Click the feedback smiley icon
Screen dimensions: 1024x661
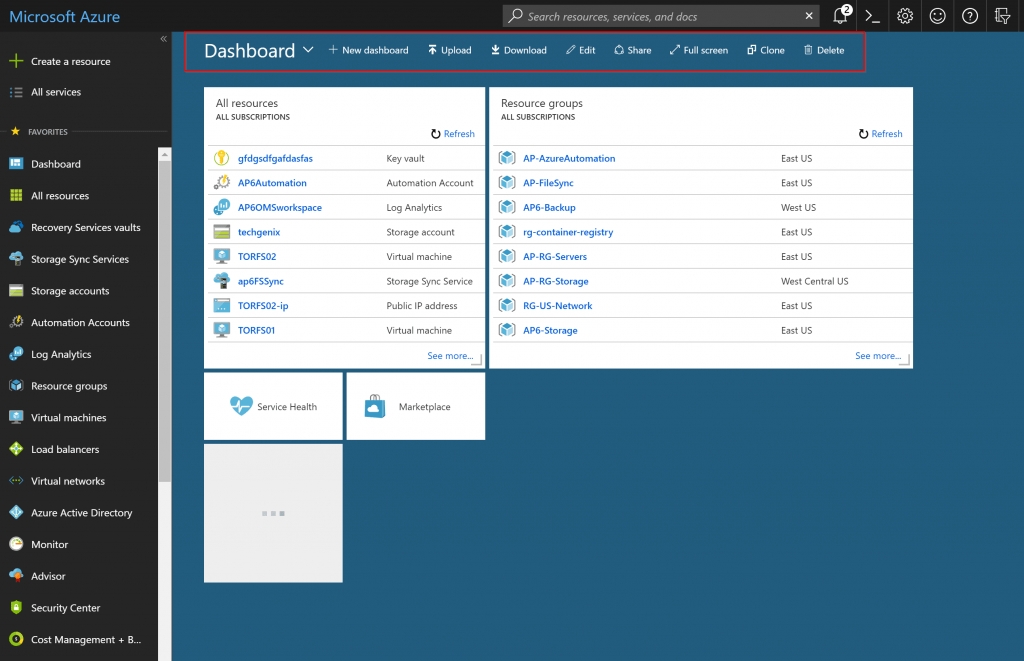[937, 16]
